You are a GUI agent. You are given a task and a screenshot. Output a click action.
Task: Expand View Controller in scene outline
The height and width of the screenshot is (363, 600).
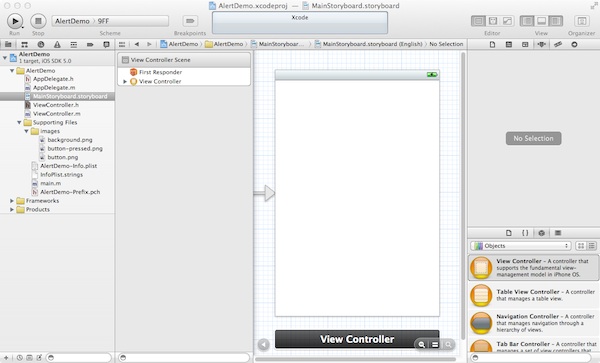pyautogui.click(x=125, y=81)
